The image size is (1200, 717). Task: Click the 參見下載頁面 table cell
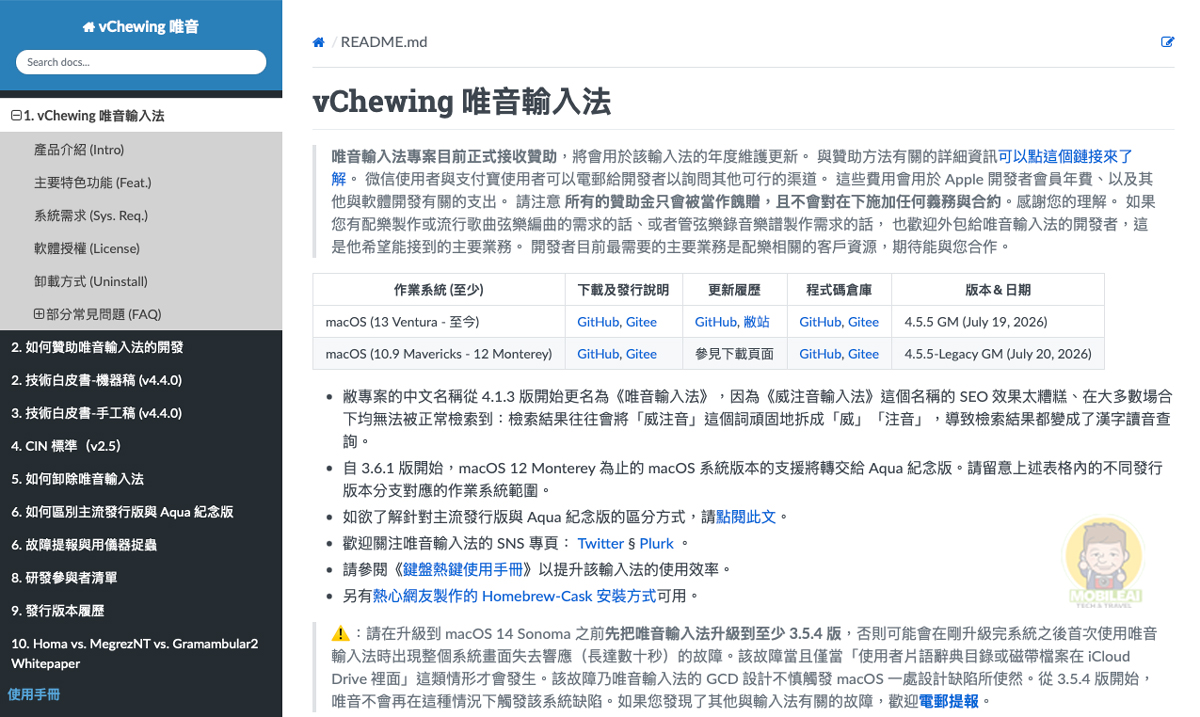(735, 354)
